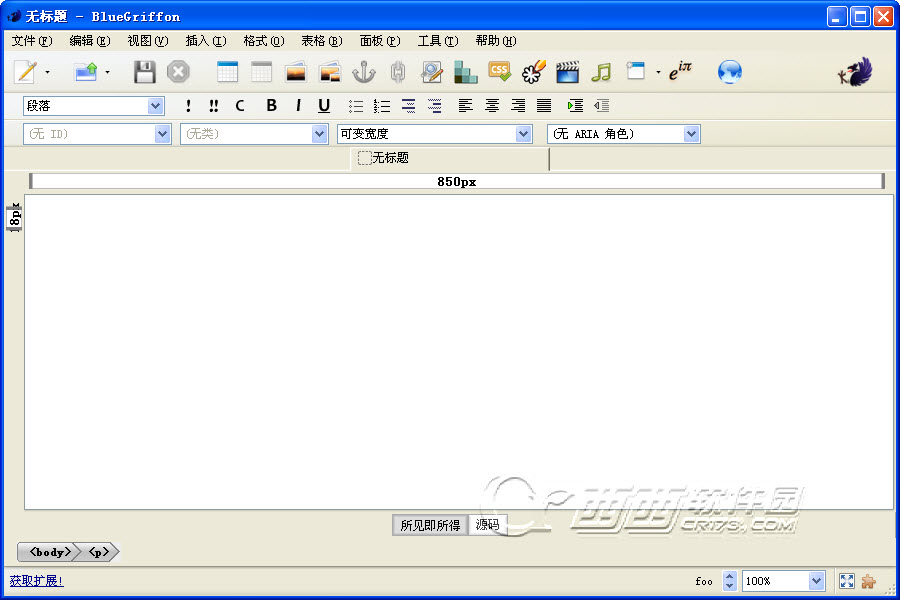Insert audio with the music note icon

(600, 72)
